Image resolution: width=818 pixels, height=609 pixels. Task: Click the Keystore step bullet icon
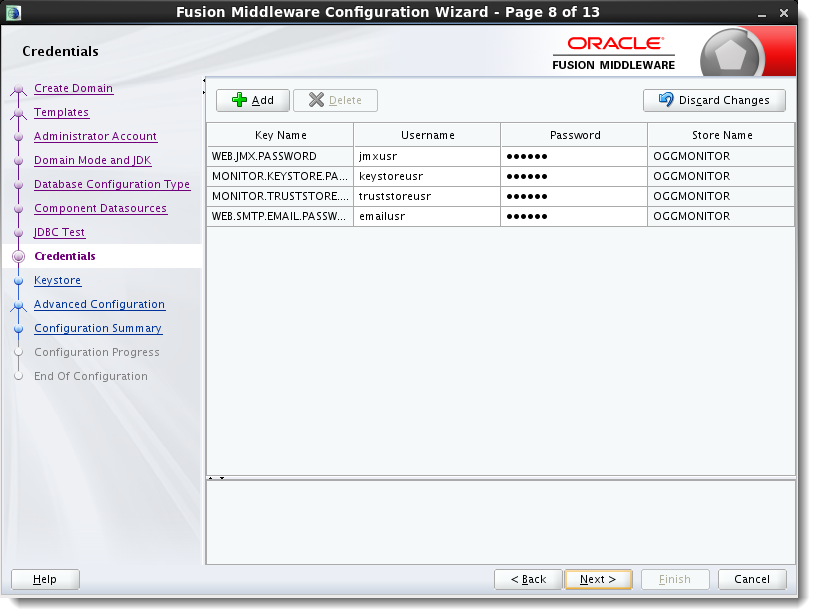coord(19,280)
